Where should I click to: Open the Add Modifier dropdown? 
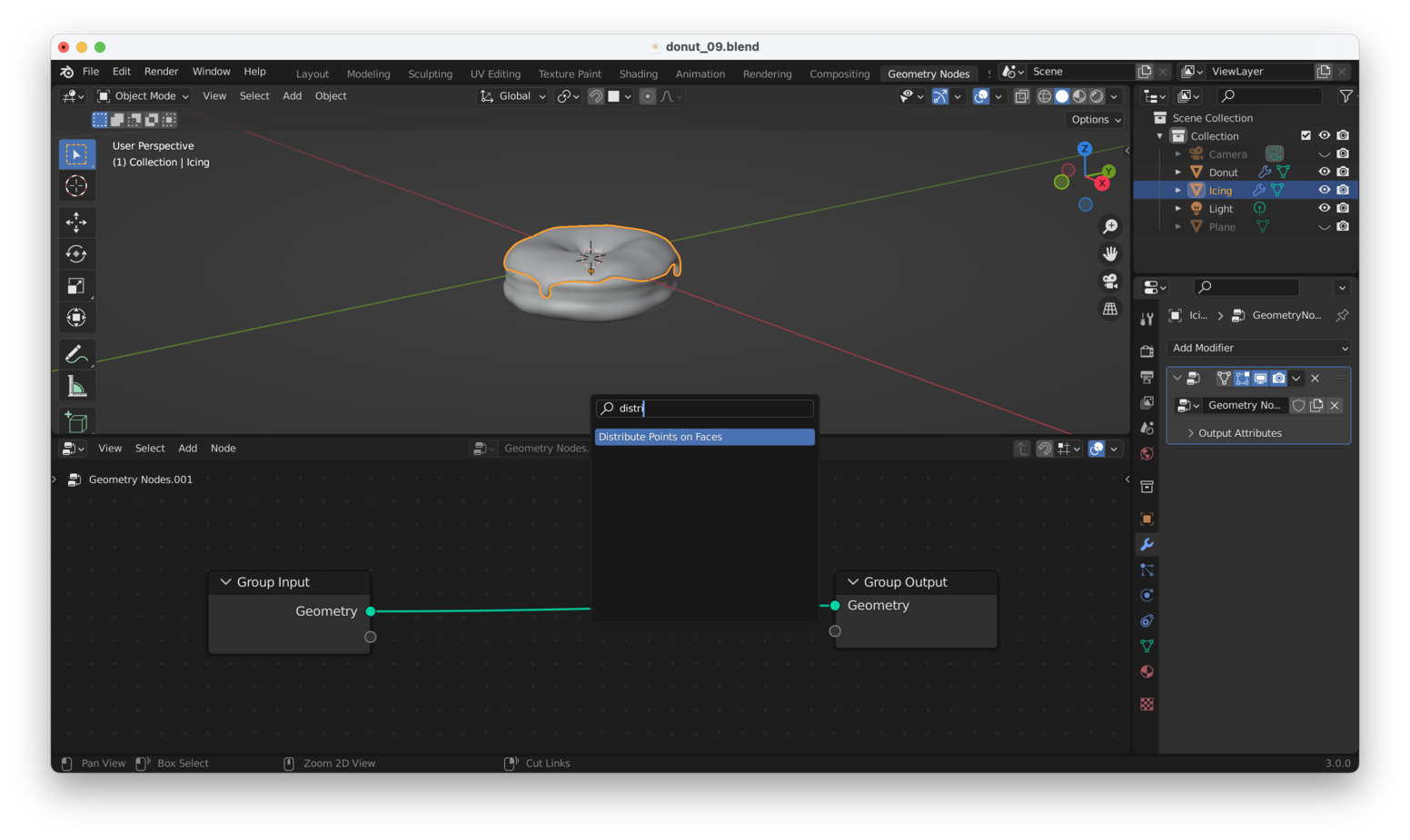click(x=1258, y=348)
